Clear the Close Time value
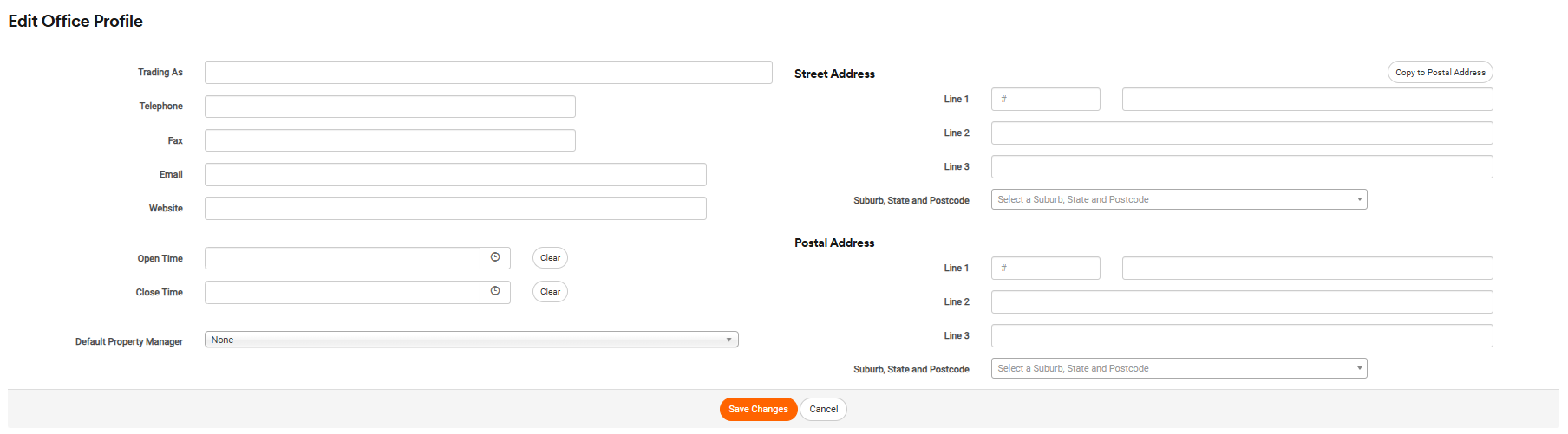The image size is (1568, 434). click(x=550, y=292)
